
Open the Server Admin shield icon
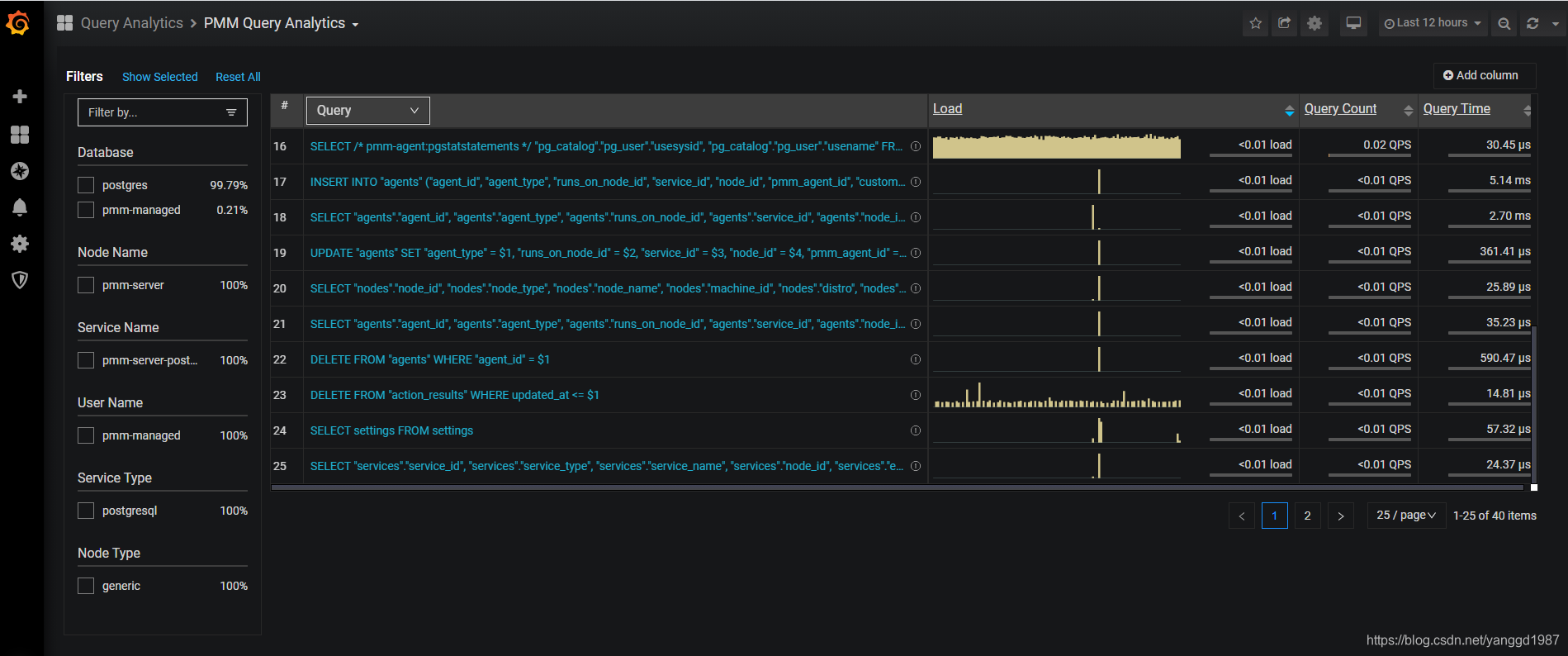pos(20,280)
